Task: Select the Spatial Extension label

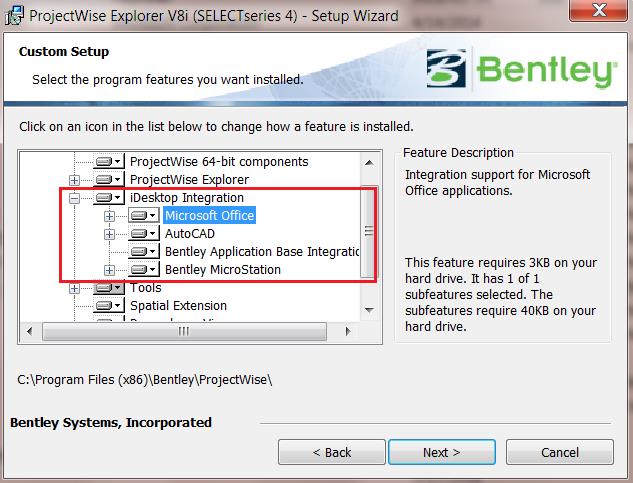Action: (178, 305)
